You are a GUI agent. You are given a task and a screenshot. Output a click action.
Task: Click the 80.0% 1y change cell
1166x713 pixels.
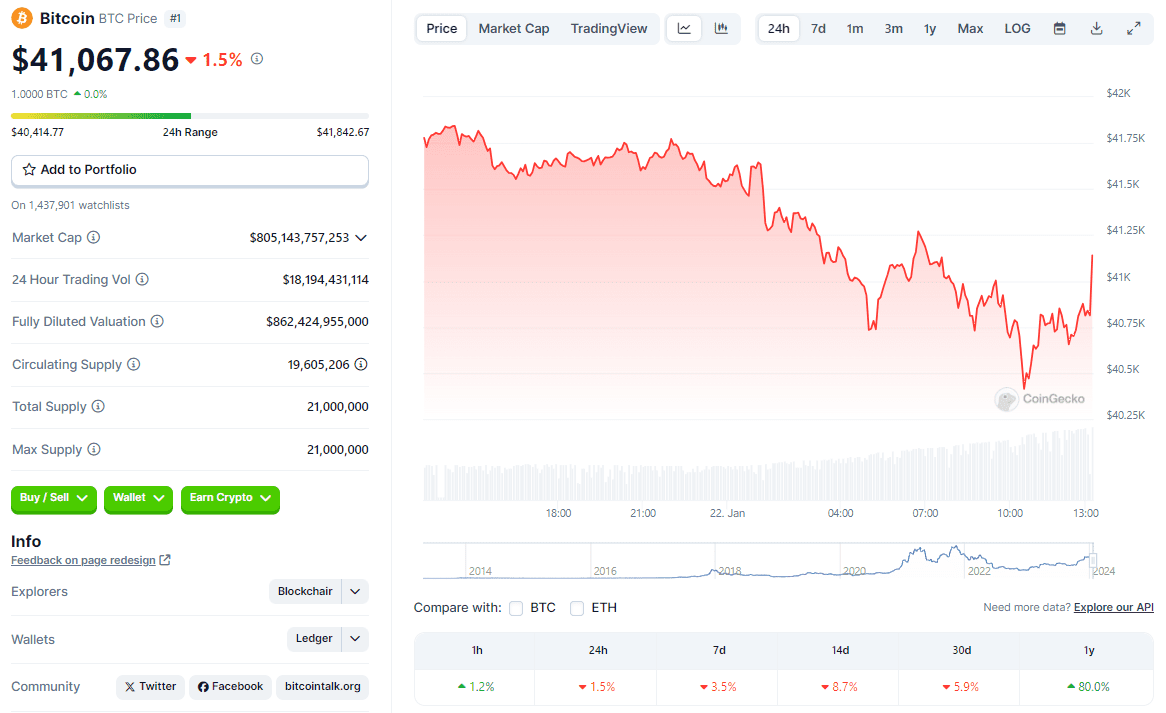tap(1088, 687)
